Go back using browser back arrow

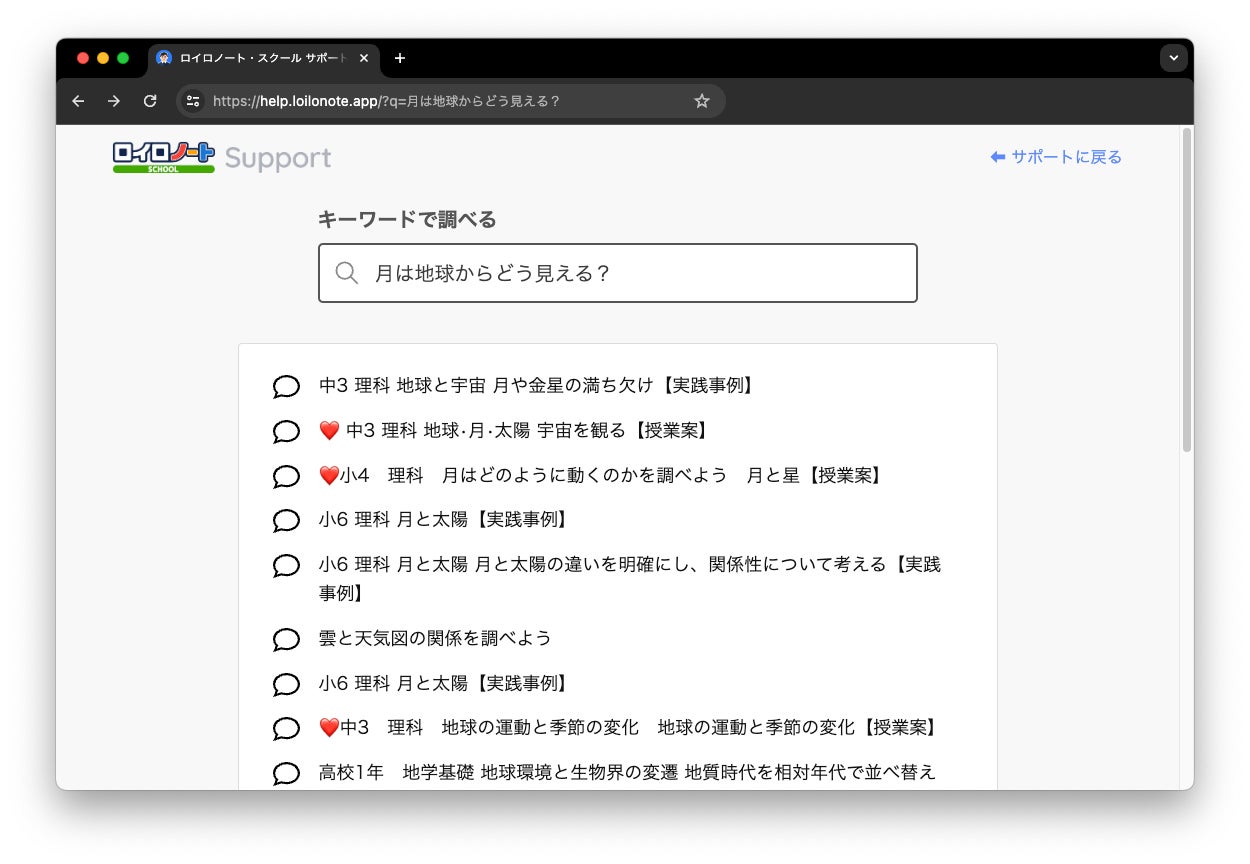pos(78,101)
